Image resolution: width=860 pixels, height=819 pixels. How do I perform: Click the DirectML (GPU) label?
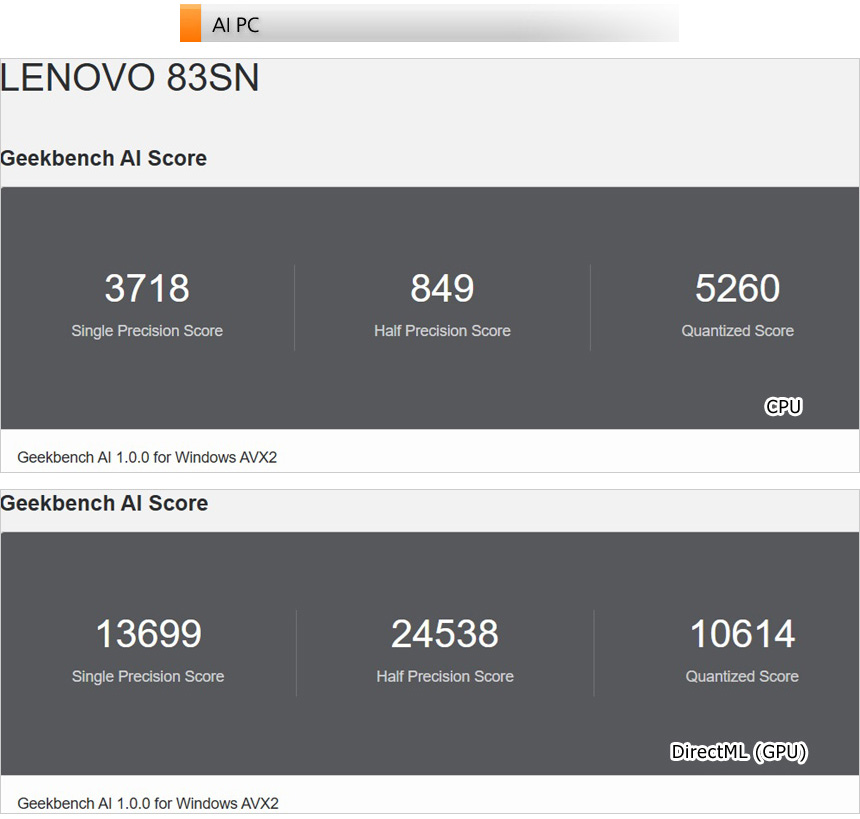[738, 752]
